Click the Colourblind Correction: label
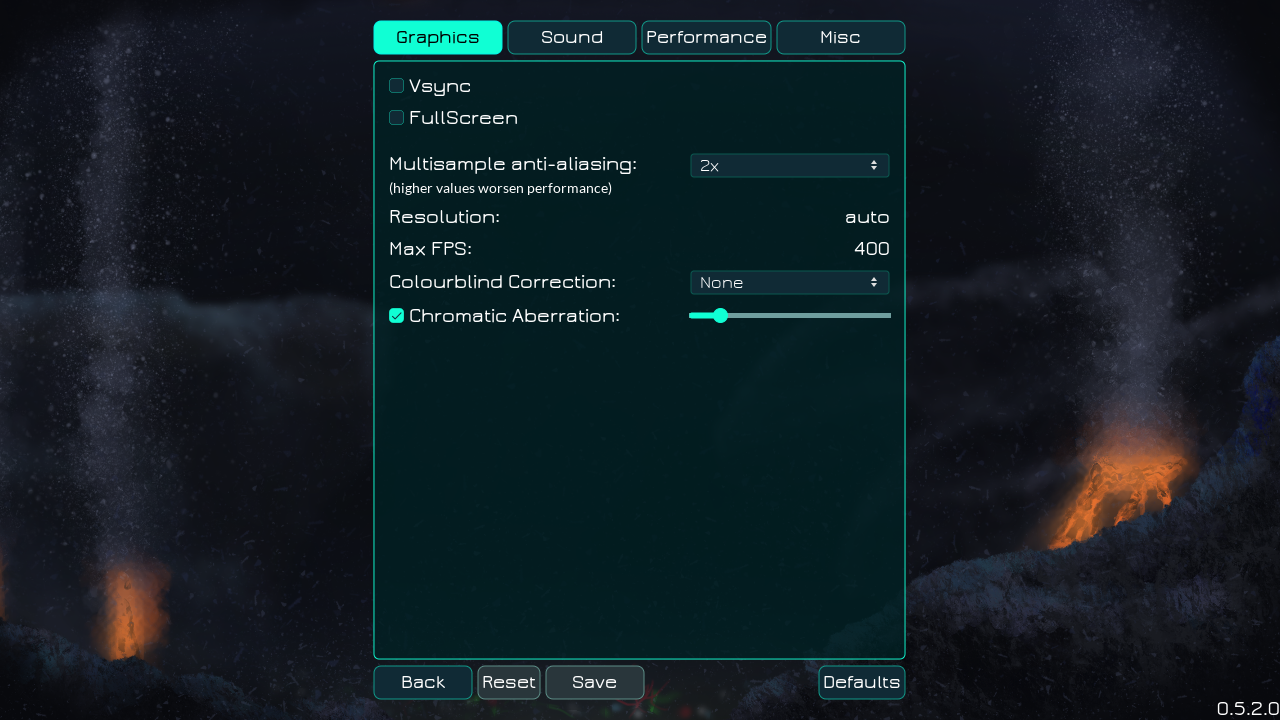The width and height of the screenshot is (1280, 720). click(502, 282)
